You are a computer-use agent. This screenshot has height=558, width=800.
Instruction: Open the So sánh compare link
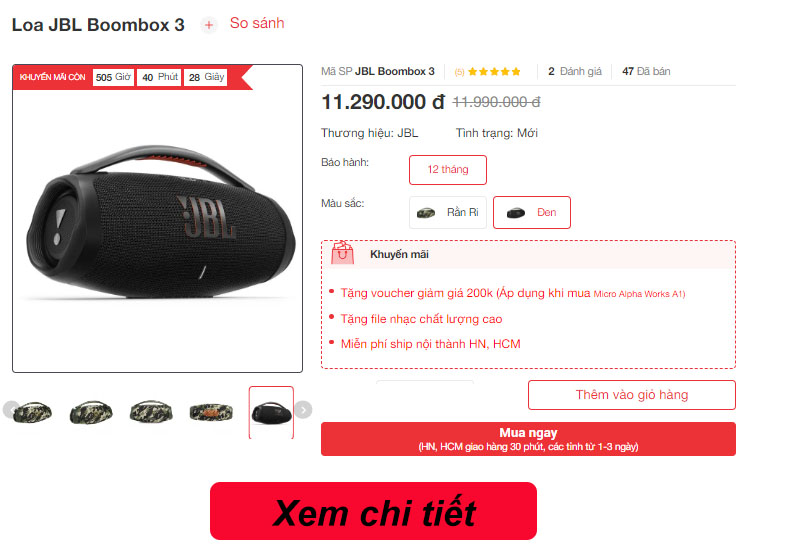click(257, 23)
